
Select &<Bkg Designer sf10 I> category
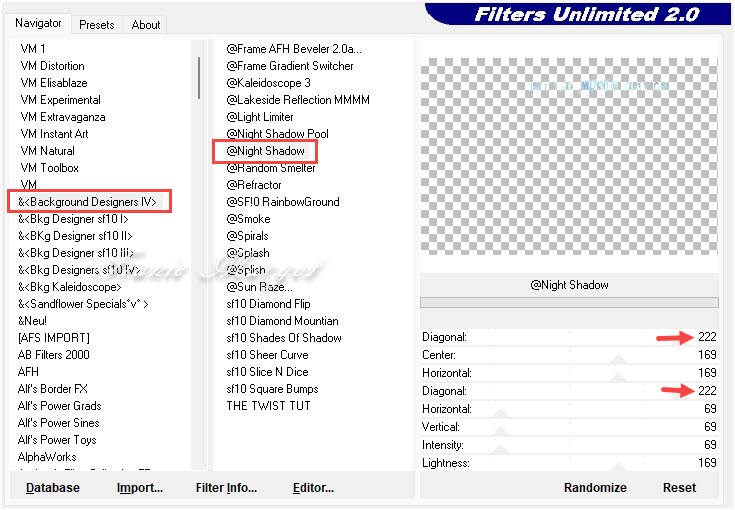(x=73, y=219)
